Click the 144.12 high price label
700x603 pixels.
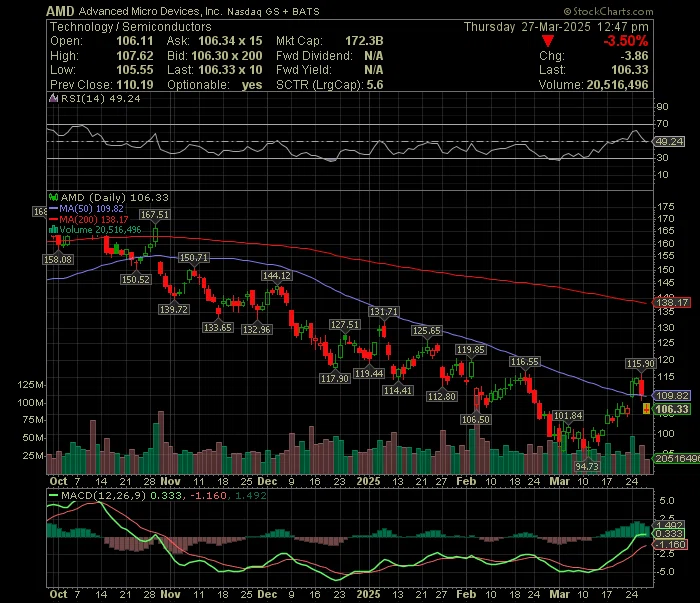[277, 275]
